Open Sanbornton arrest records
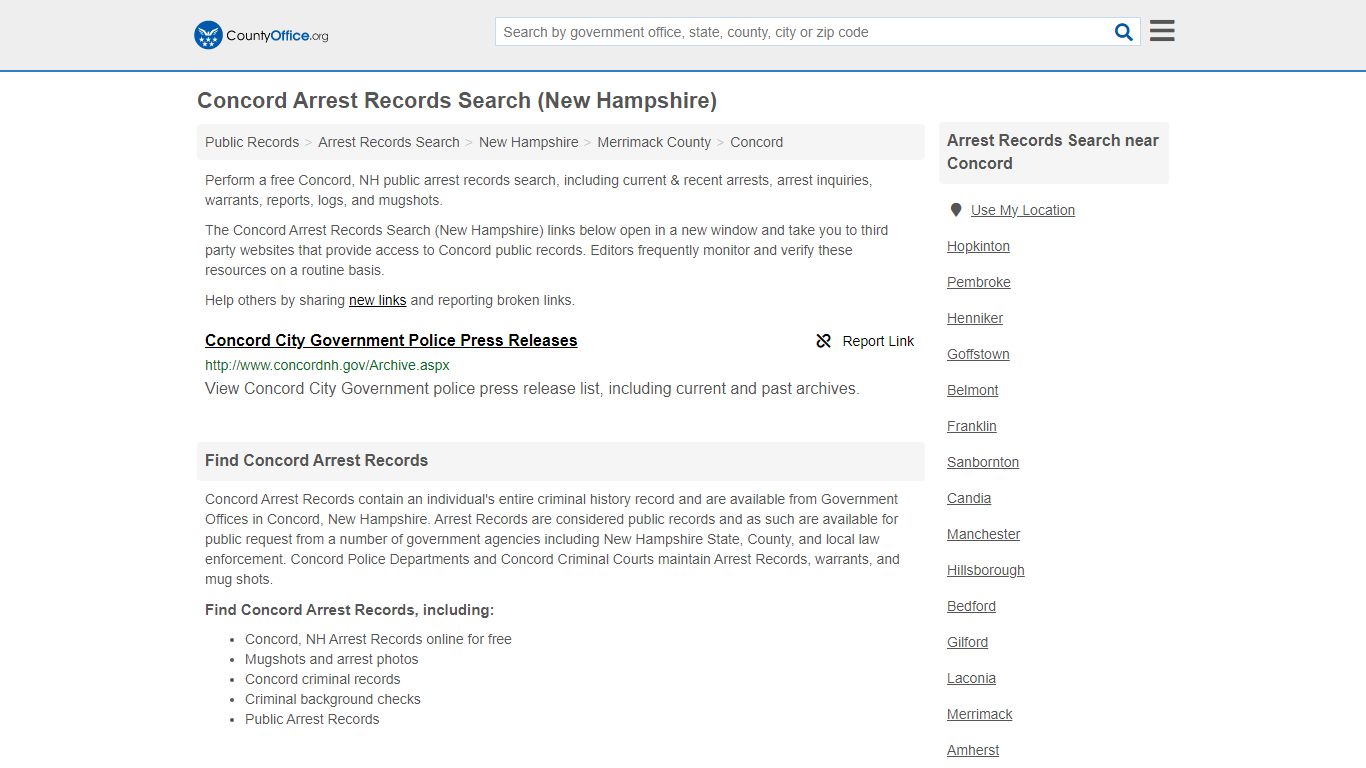The width and height of the screenshot is (1366, 768). (x=983, y=462)
